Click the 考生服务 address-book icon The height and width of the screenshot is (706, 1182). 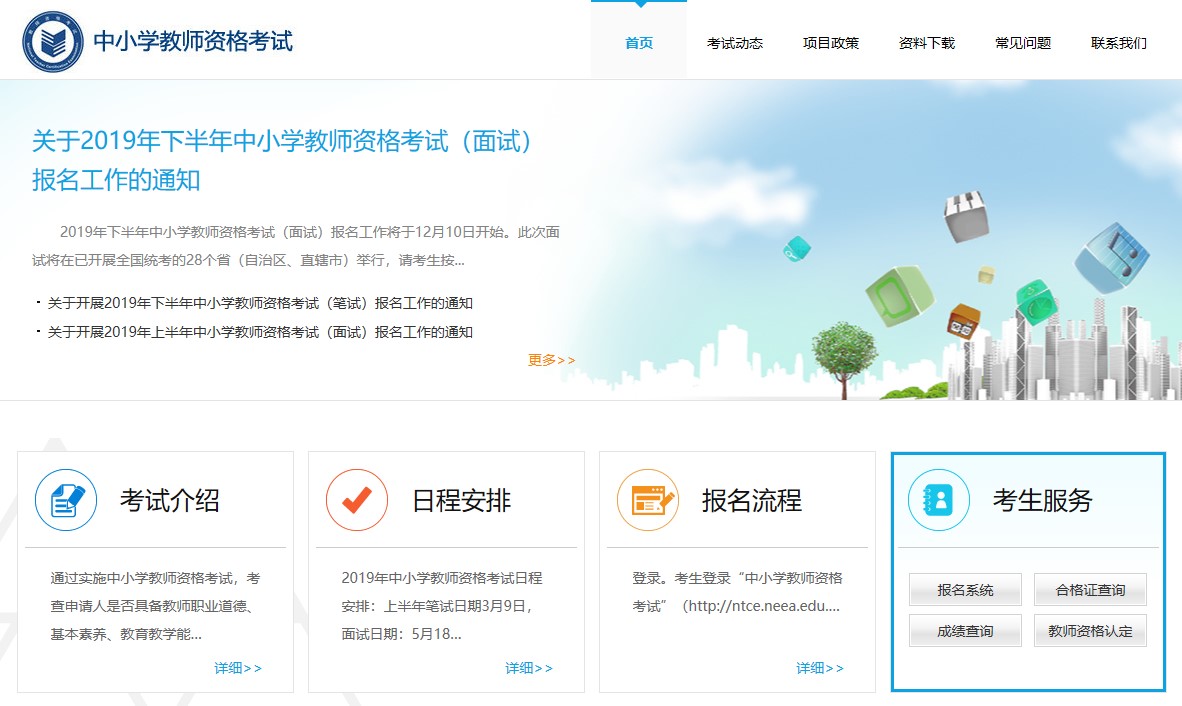point(939,500)
